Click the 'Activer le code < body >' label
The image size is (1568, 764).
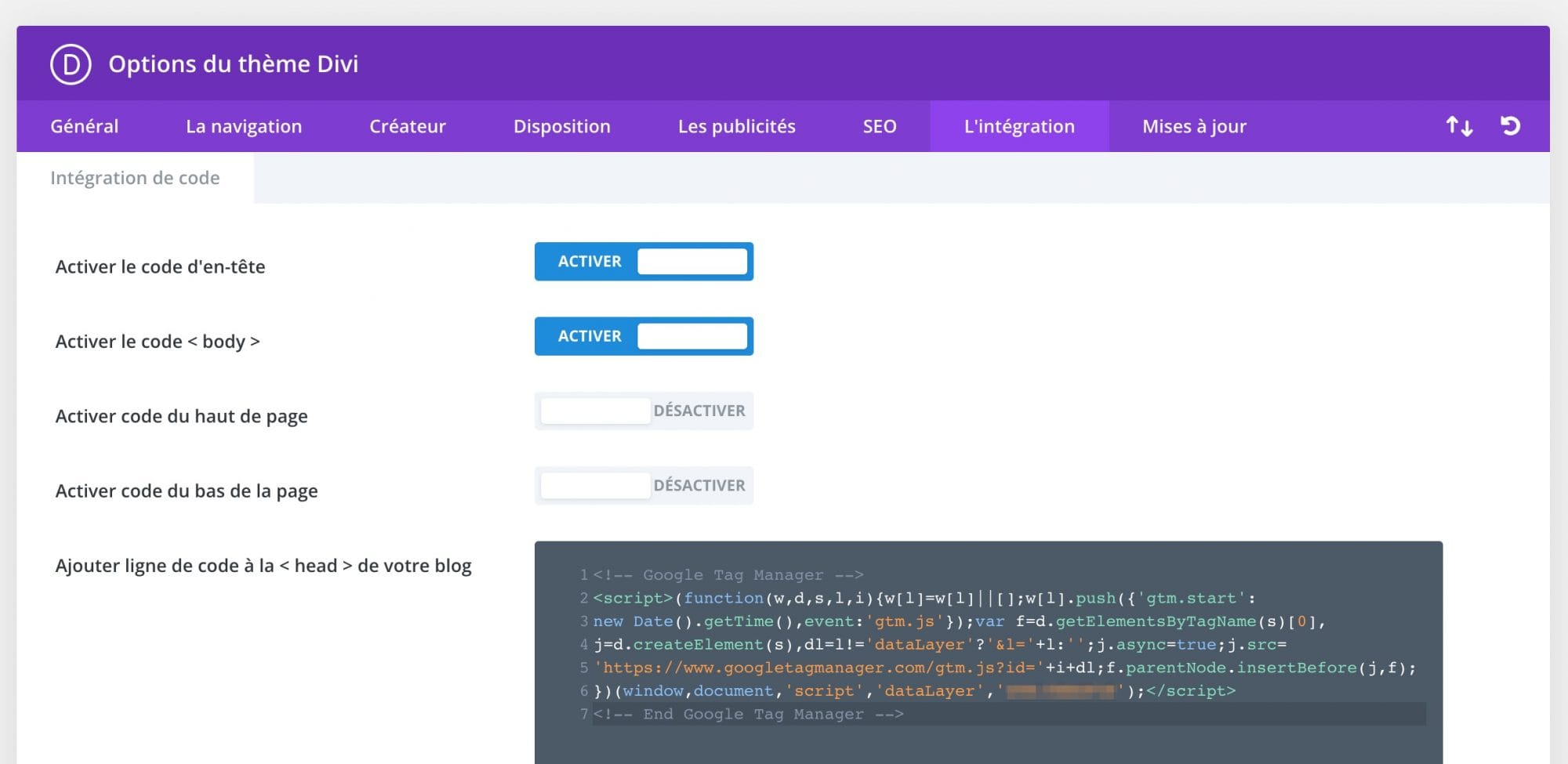[x=158, y=342]
